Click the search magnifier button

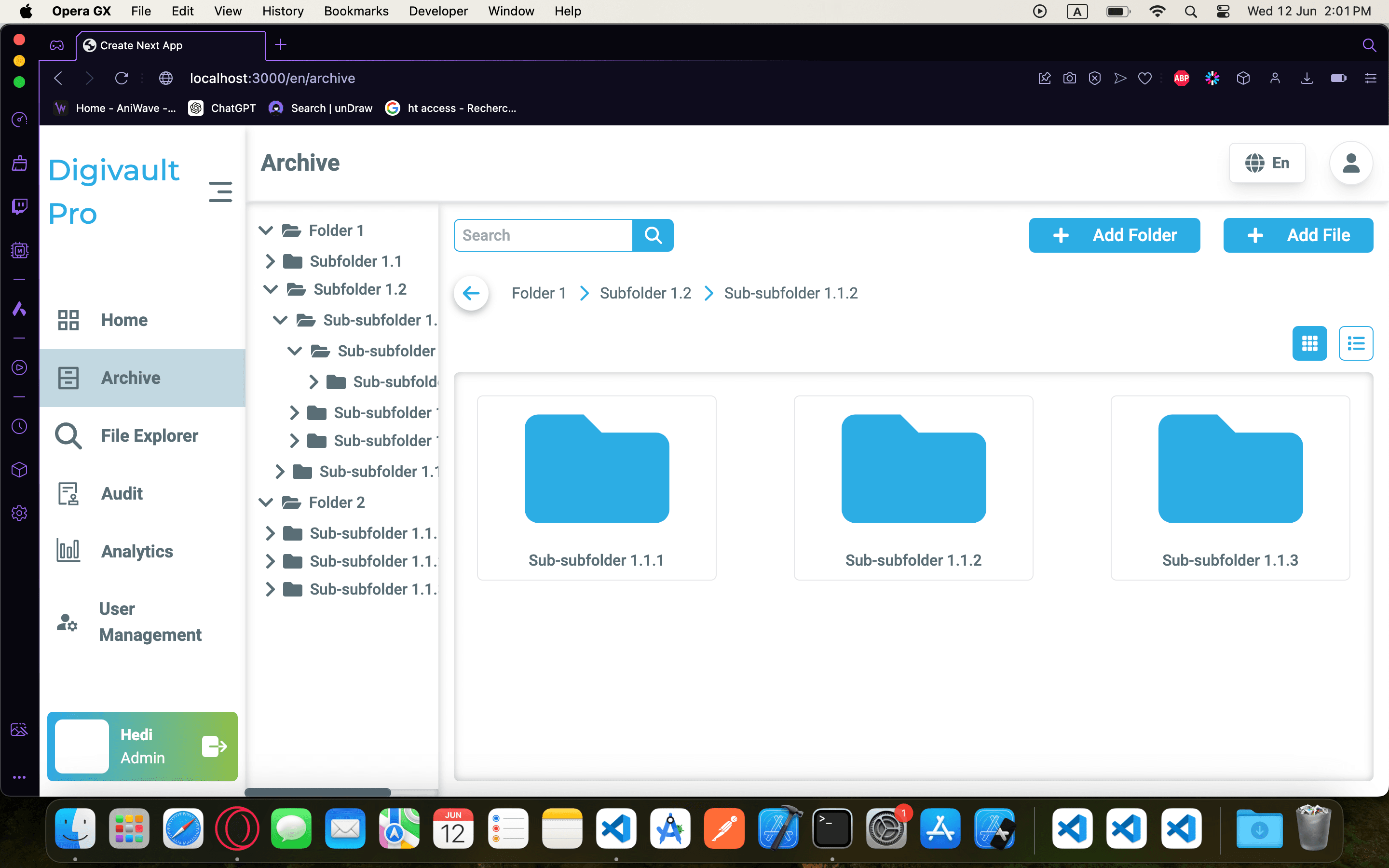click(653, 235)
